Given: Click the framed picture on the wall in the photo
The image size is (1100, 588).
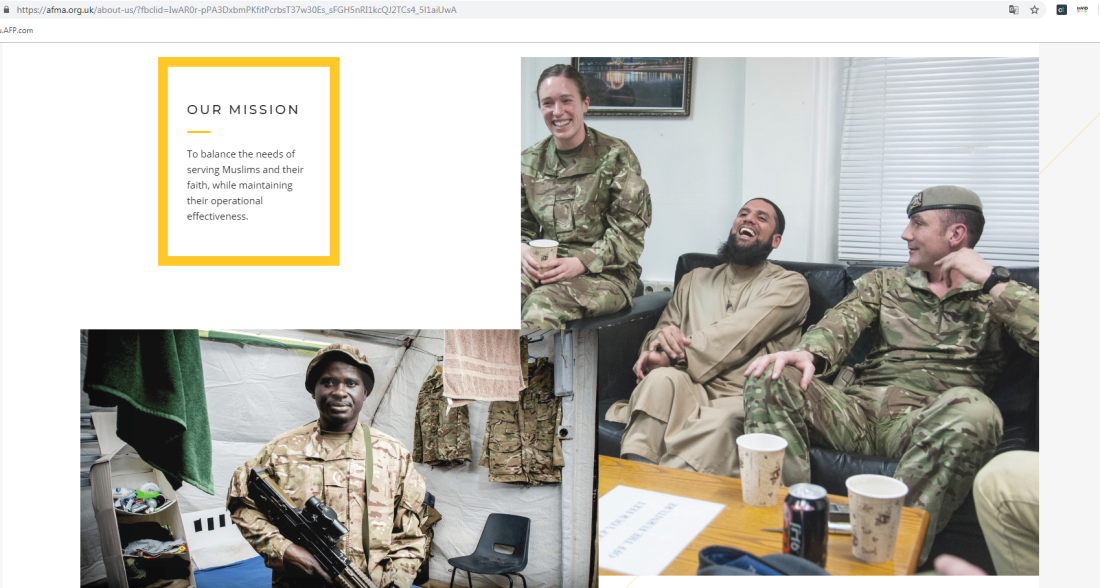Looking at the screenshot, I should click(633, 86).
